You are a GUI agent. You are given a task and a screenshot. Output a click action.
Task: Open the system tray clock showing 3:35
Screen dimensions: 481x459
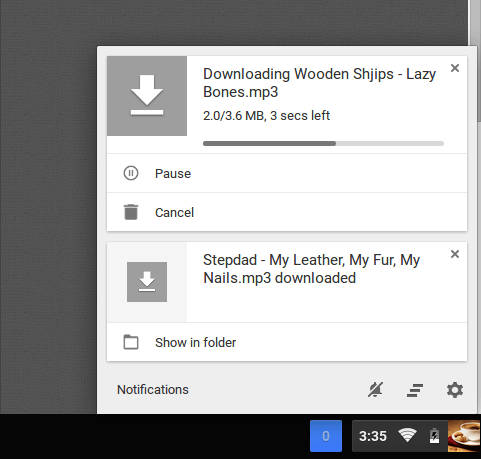[373, 436]
